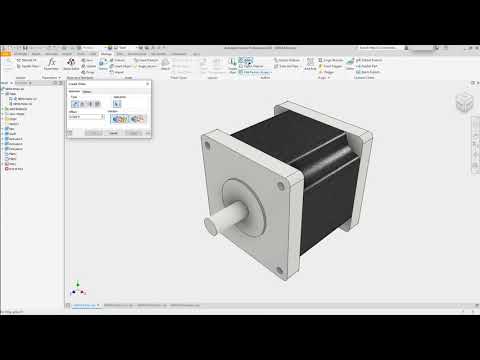
Task: Close the Create iMate dialog
Action: pyautogui.click(x=148, y=84)
